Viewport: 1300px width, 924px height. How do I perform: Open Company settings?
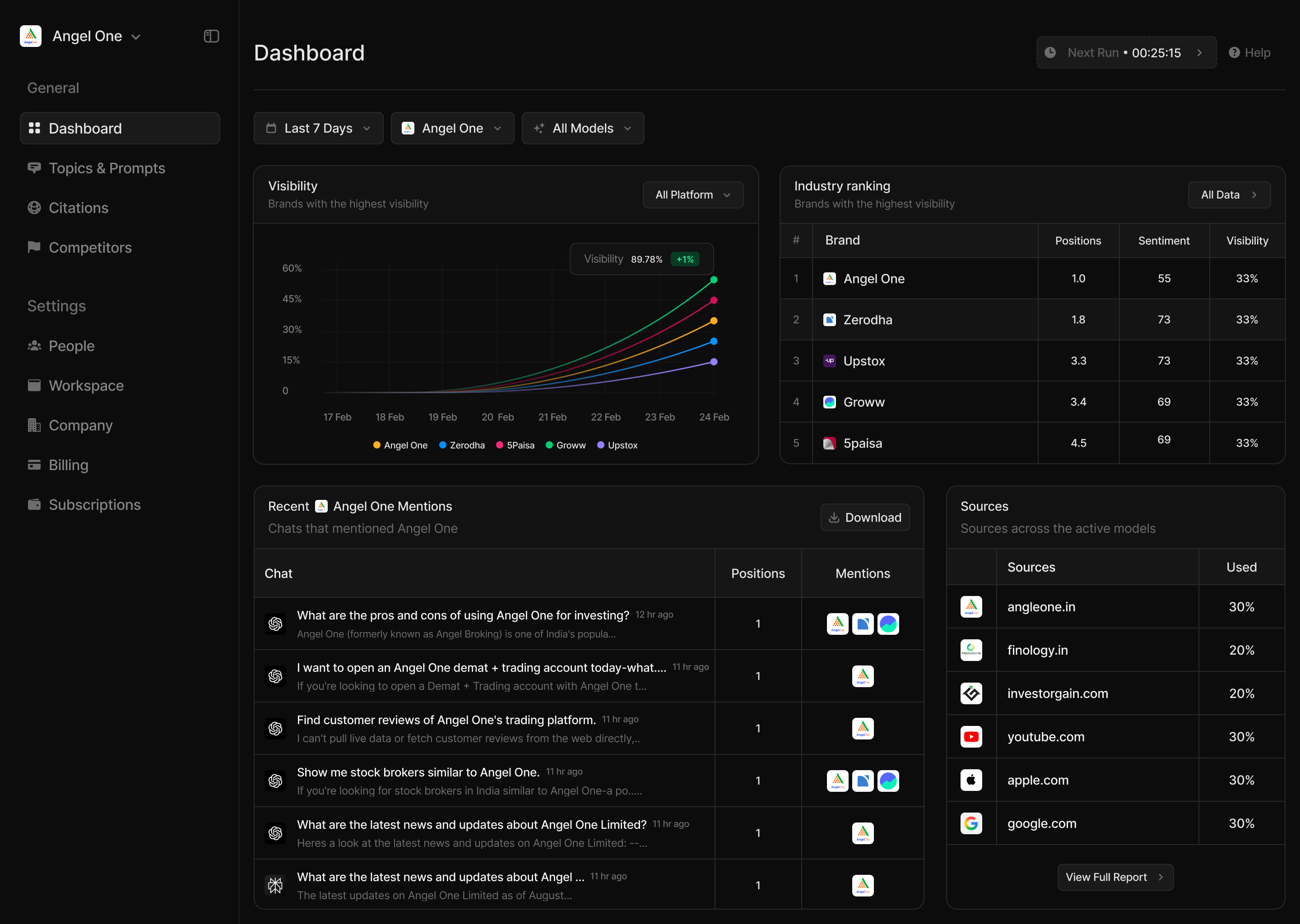point(70,425)
